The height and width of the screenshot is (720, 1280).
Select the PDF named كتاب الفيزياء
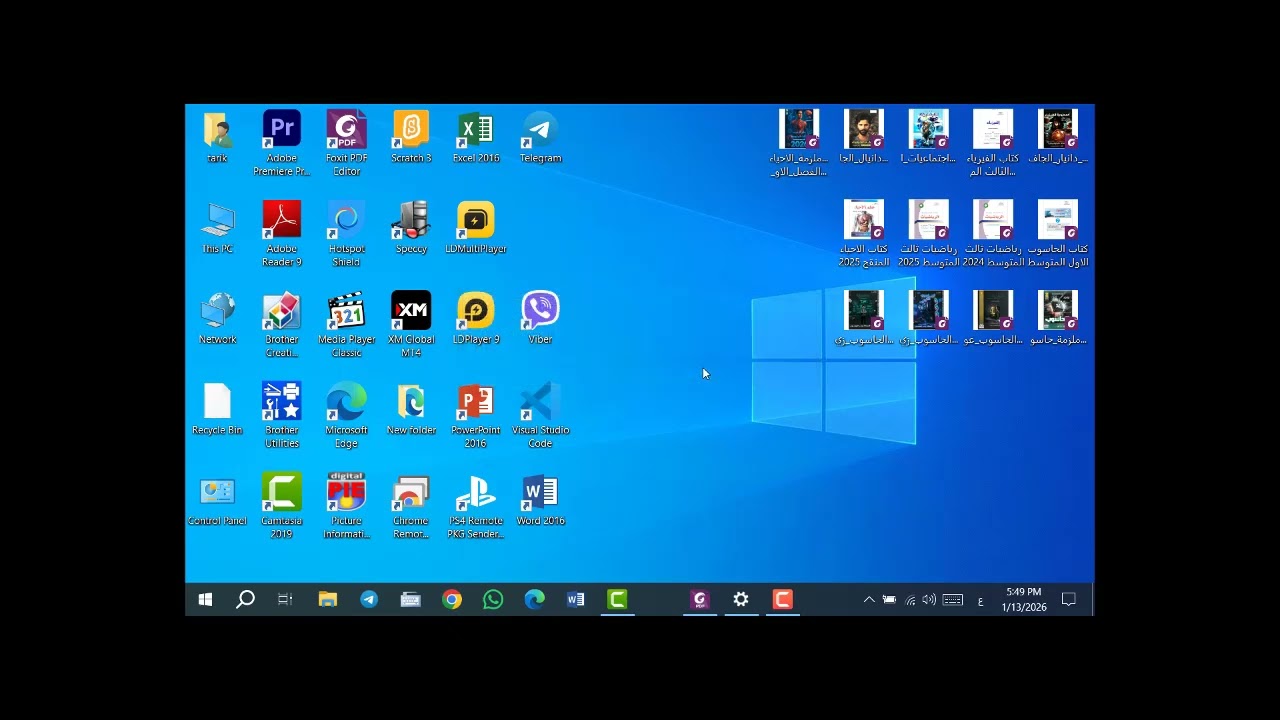[x=993, y=143]
